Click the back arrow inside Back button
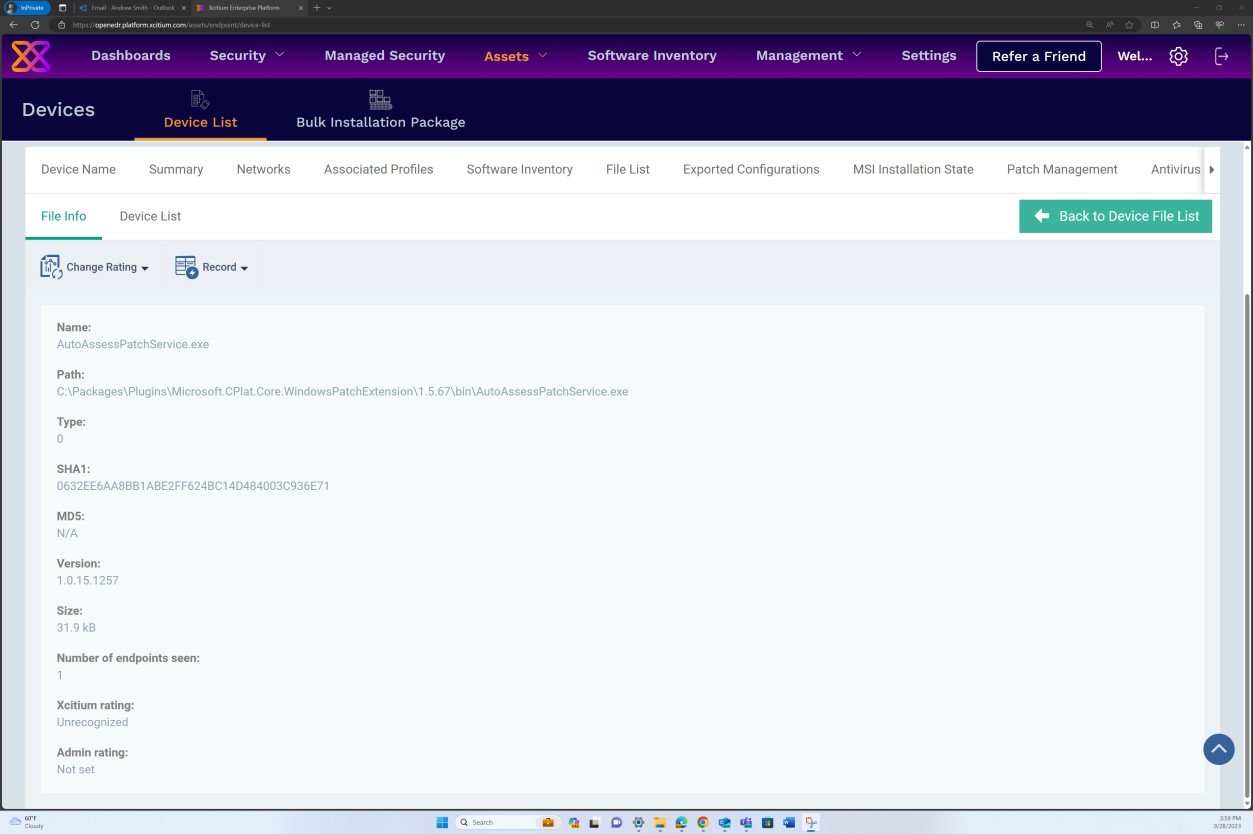The width and height of the screenshot is (1253, 834). coord(1040,216)
